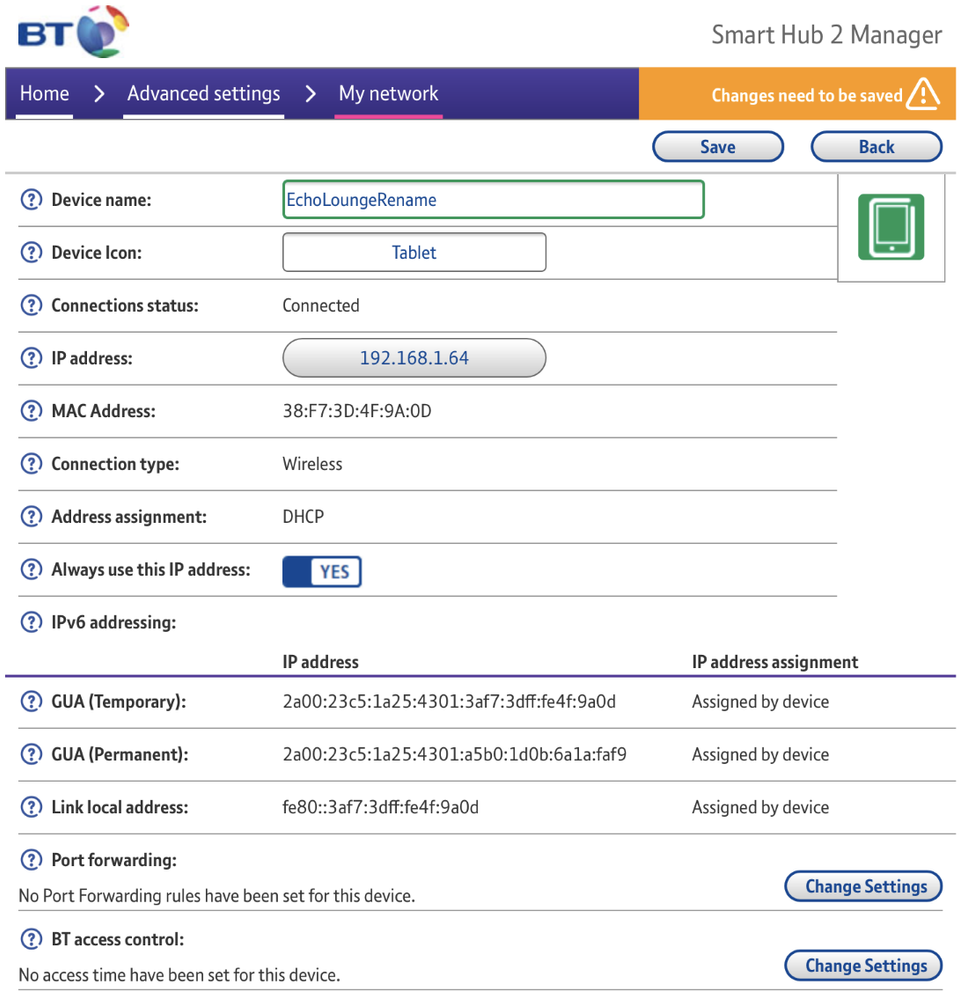Click the help icon beside BT access control
The height and width of the screenshot is (999, 960).
click(x=31, y=939)
